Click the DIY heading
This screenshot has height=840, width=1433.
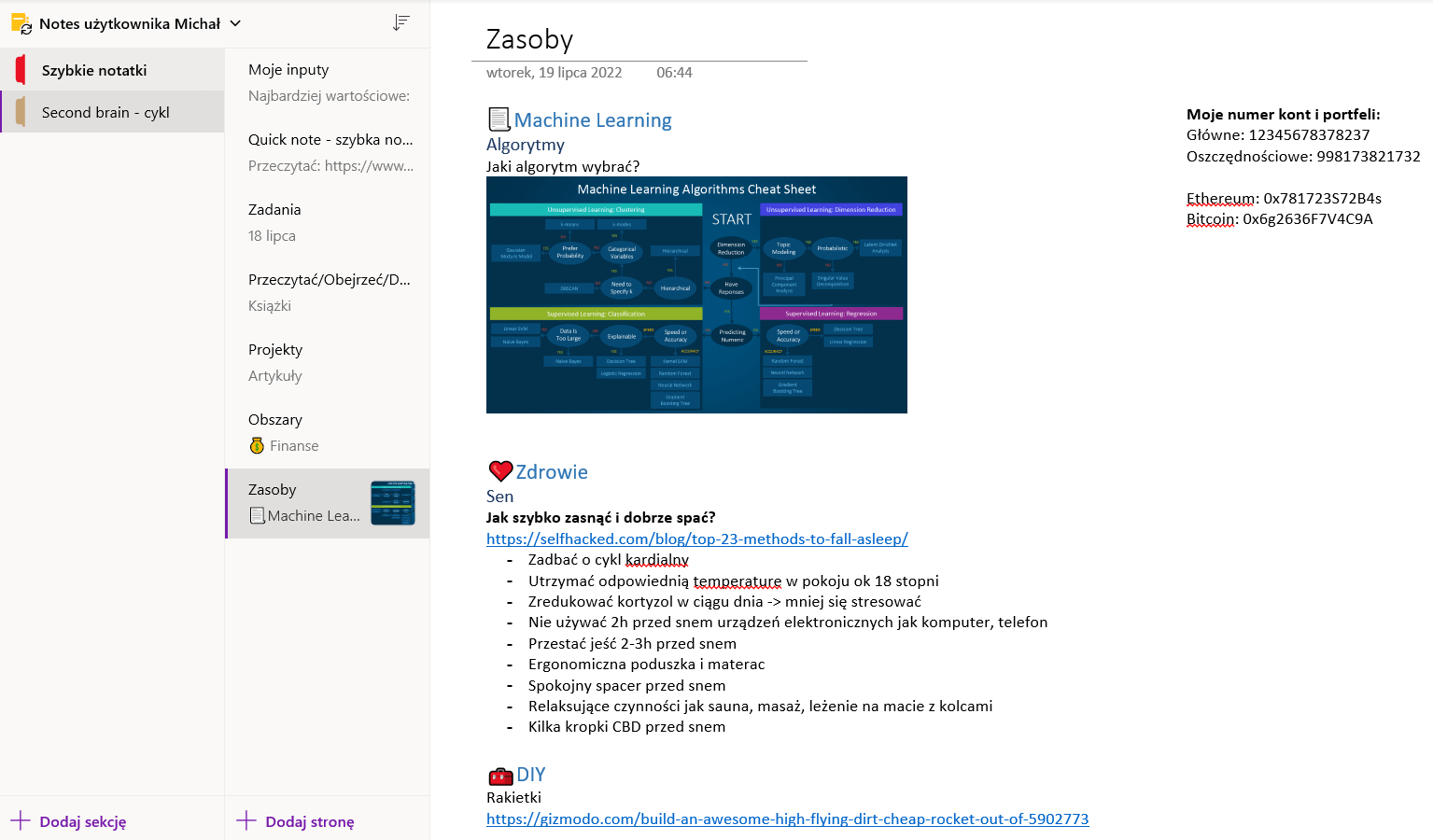pos(531,775)
